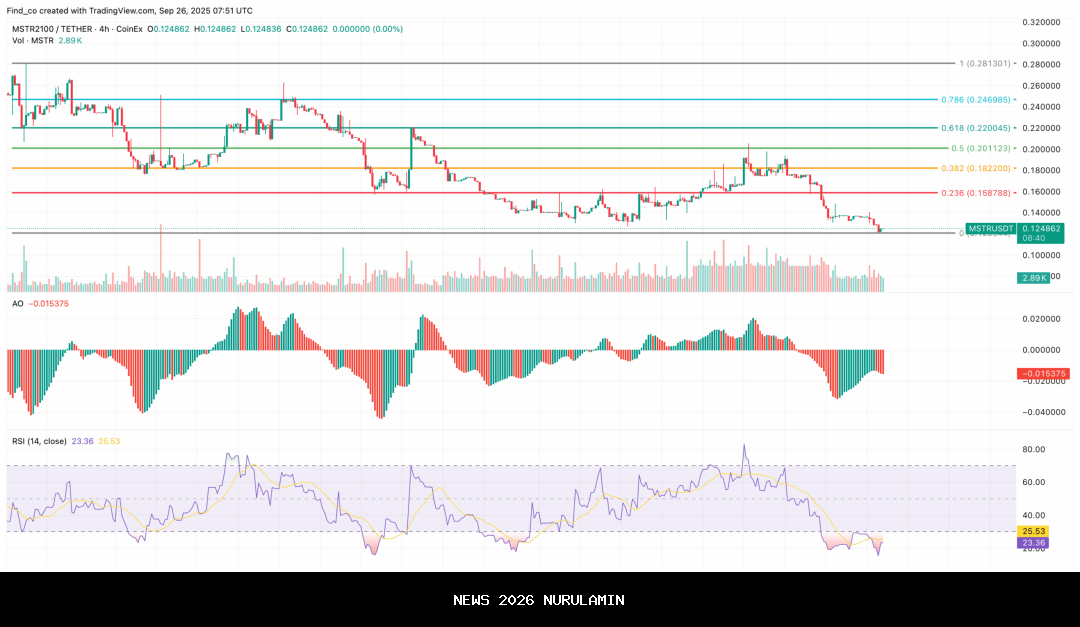Click the AO indicator legend label

(x=17, y=302)
